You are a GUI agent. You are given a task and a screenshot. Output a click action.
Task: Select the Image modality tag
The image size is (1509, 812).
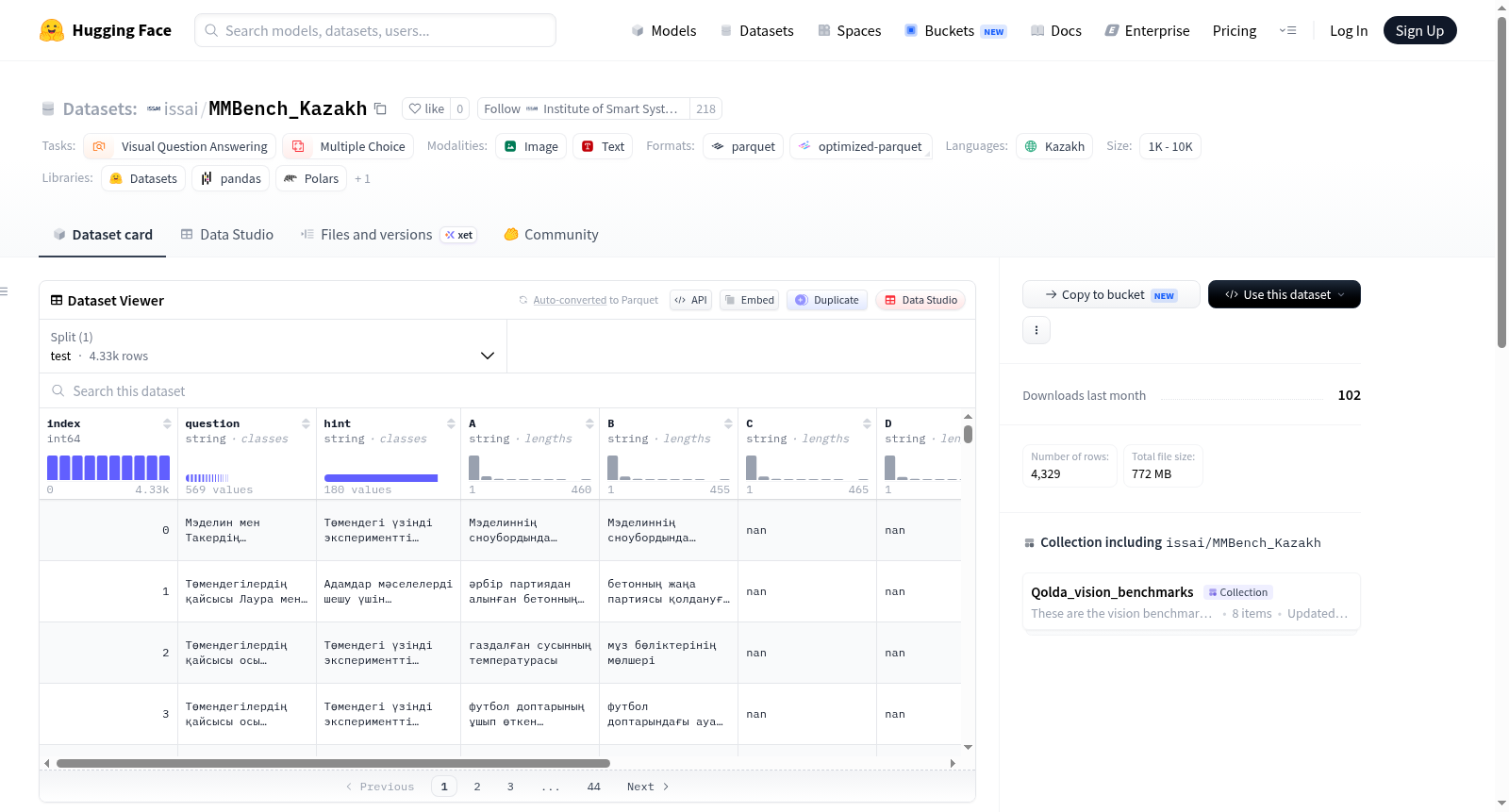point(531,146)
